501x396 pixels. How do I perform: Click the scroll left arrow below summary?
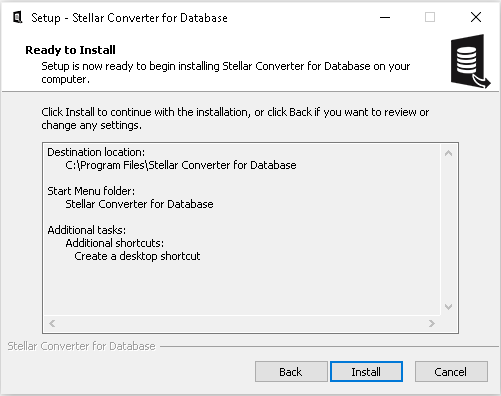pos(52,323)
